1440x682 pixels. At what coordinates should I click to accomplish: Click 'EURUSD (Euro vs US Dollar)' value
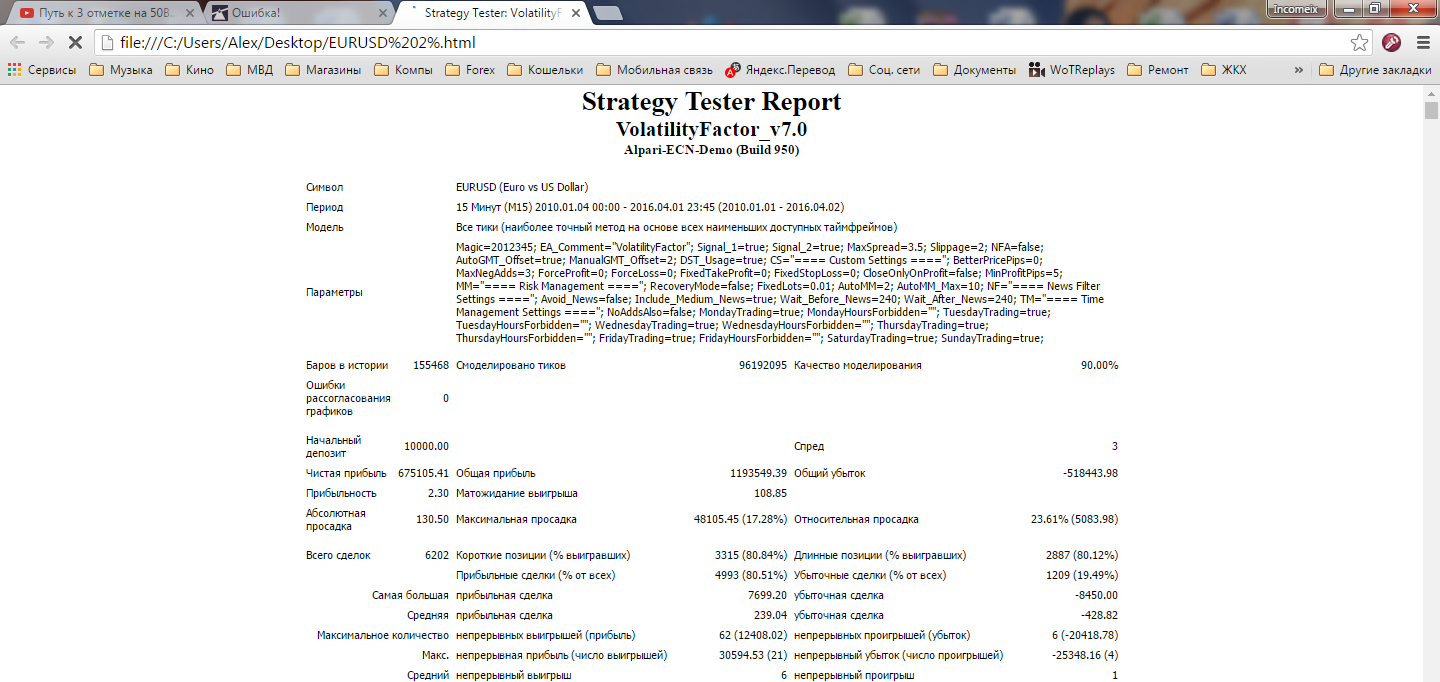pos(522,187)
